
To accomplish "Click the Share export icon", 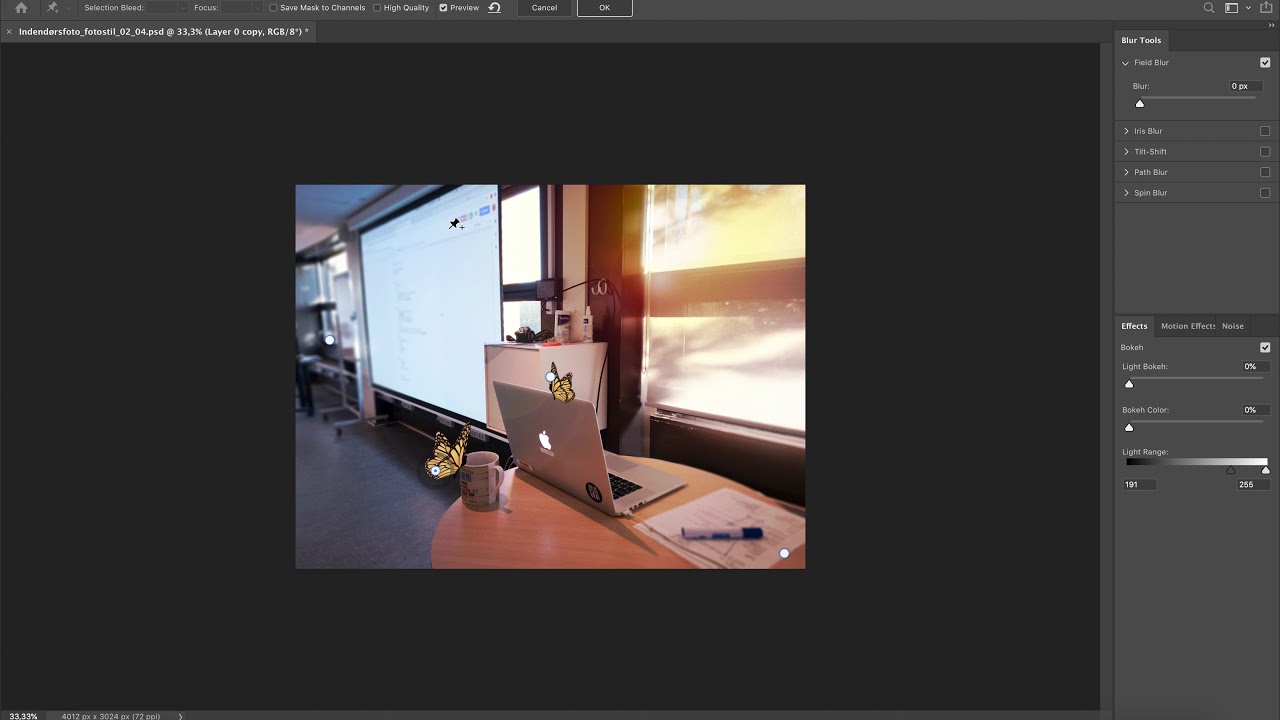I will coord(1267,8).
